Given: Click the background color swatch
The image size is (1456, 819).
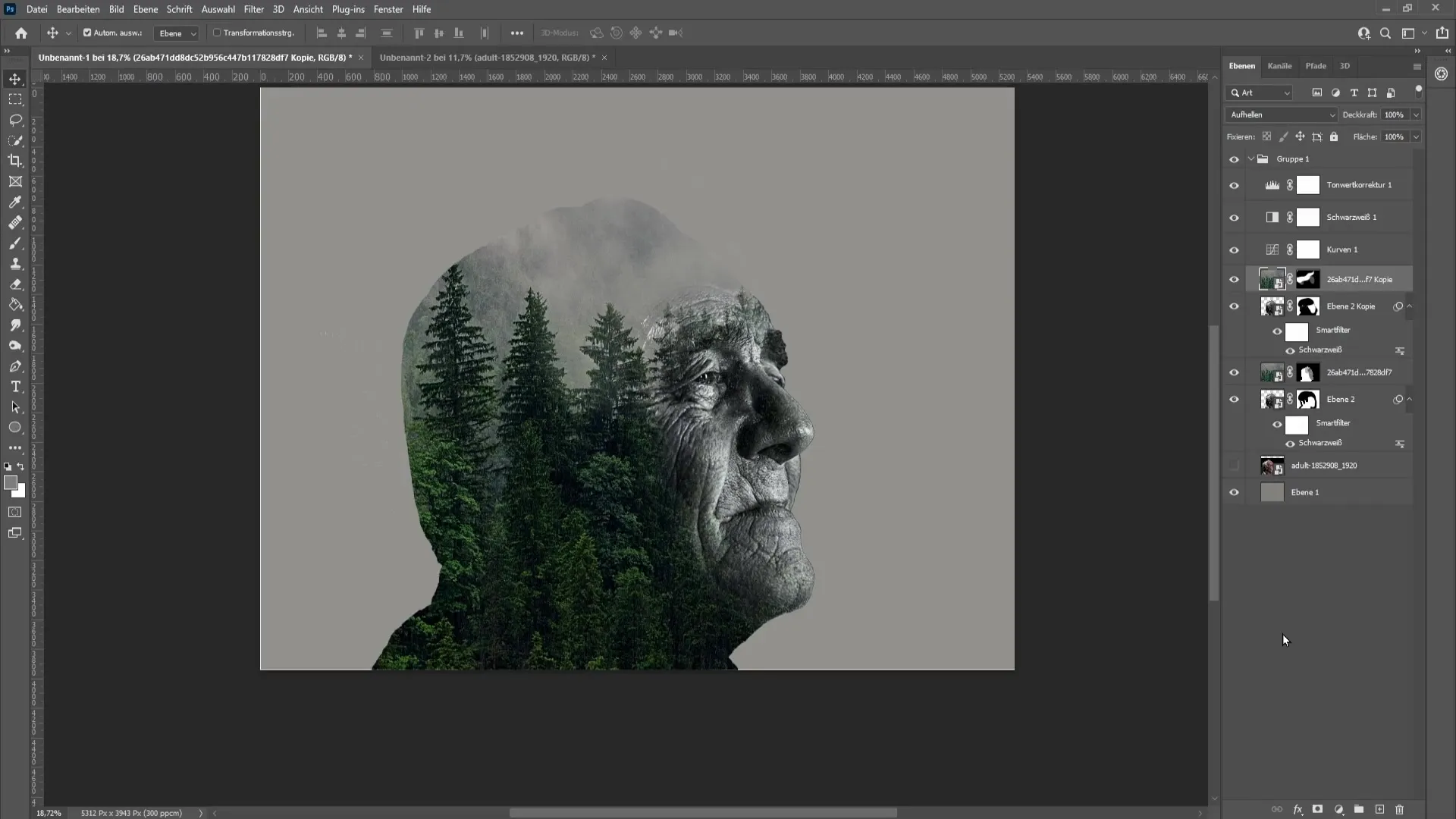Looking at the screenshot, I should (x=20, y=493).
